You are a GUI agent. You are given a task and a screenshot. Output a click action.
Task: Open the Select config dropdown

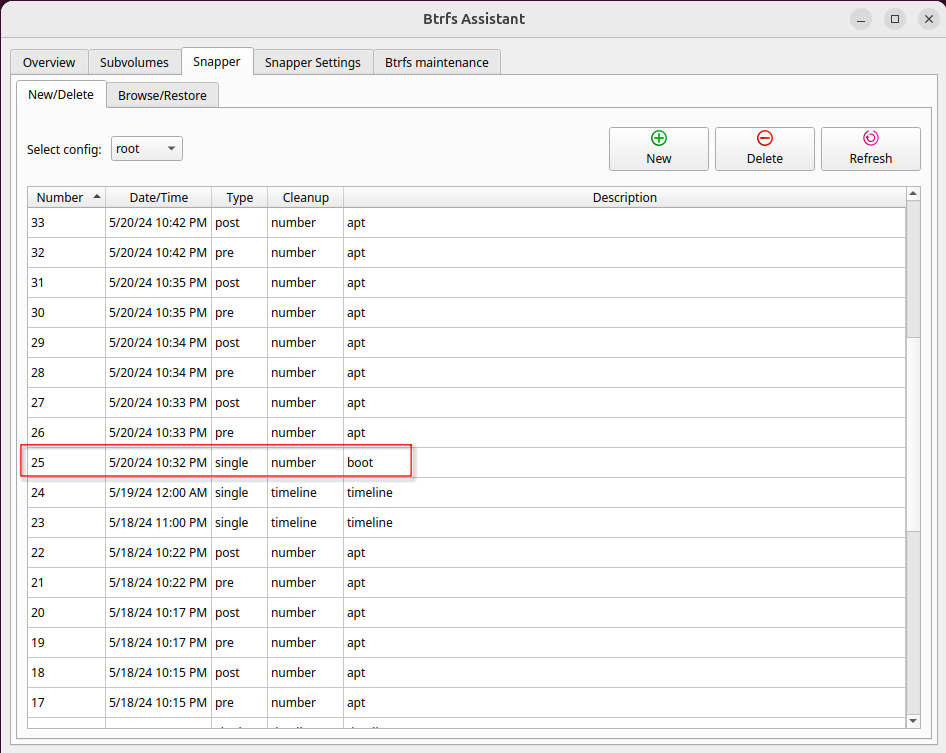coord(146,149)
